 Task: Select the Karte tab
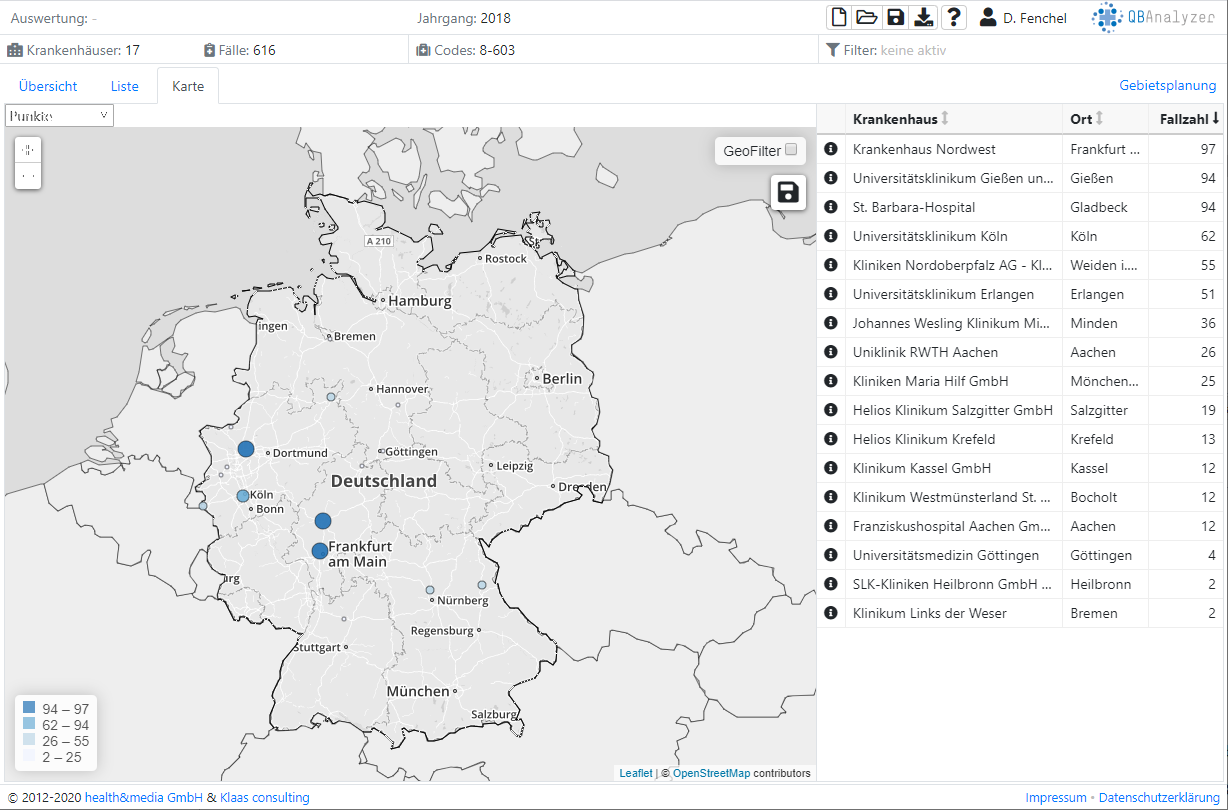[188, 86]
